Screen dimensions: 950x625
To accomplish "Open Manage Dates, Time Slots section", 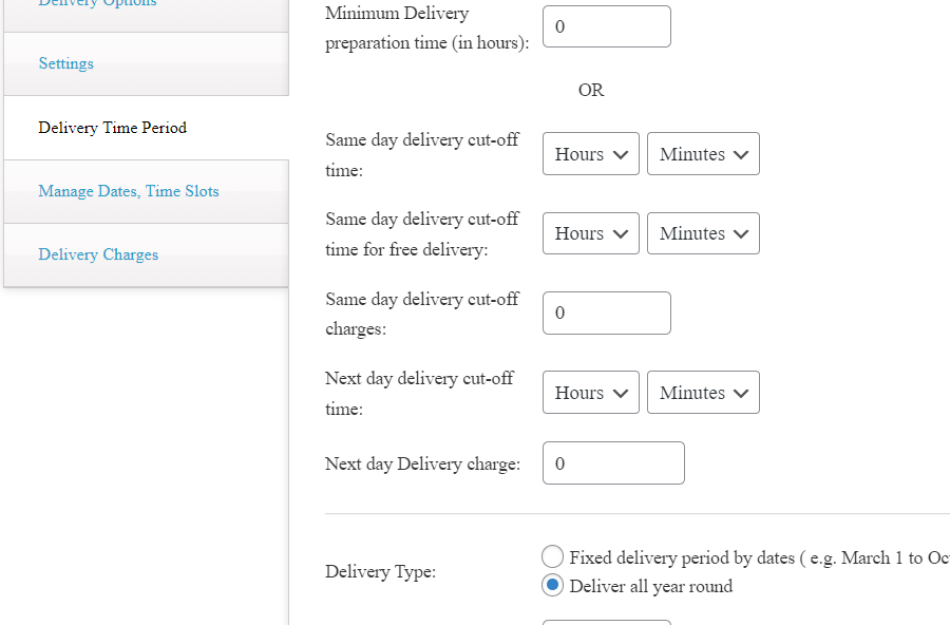I will (128, 191).
